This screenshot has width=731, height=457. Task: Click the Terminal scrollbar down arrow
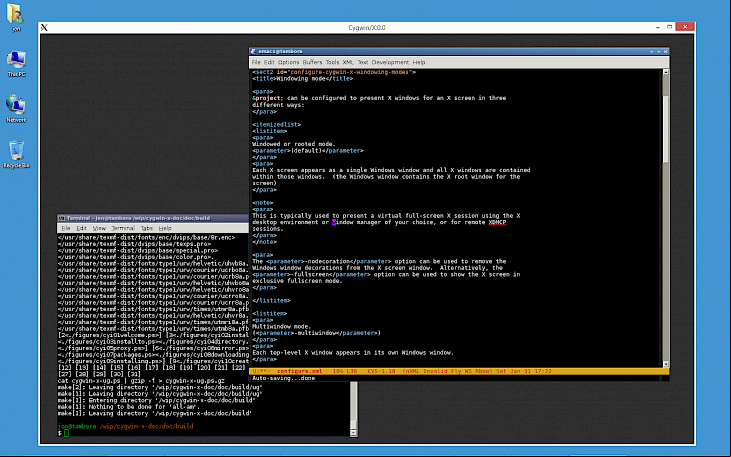tap(353, 433)
